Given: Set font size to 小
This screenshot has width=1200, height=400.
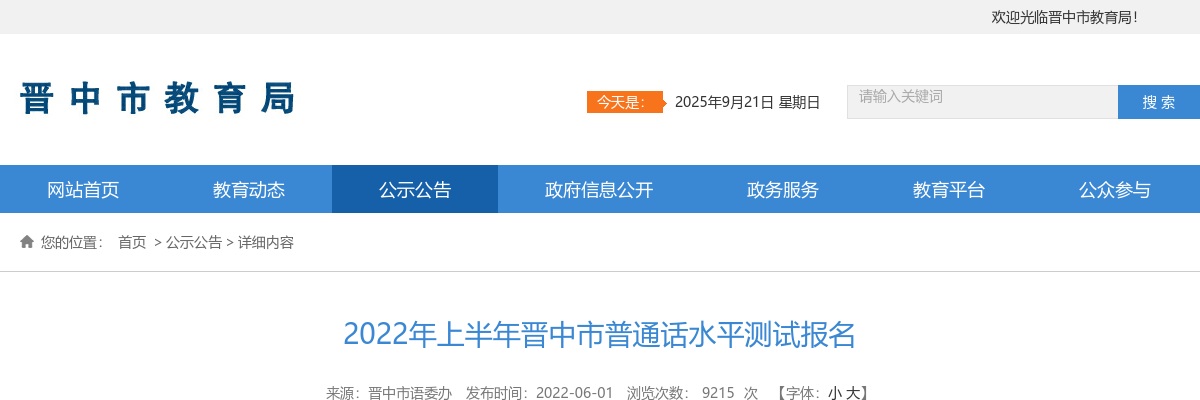Looking at the screenshot, I should pos(833,393).
